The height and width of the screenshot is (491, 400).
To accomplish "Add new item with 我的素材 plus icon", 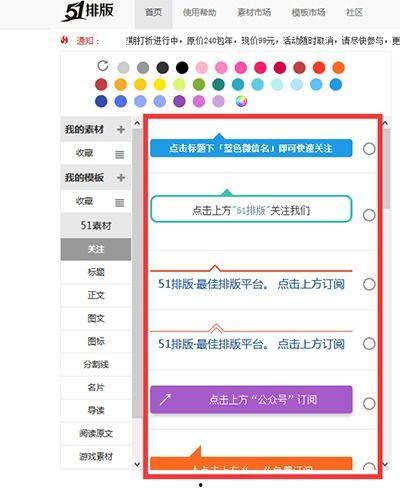I will pyautogui.click(x=121, y=129).
